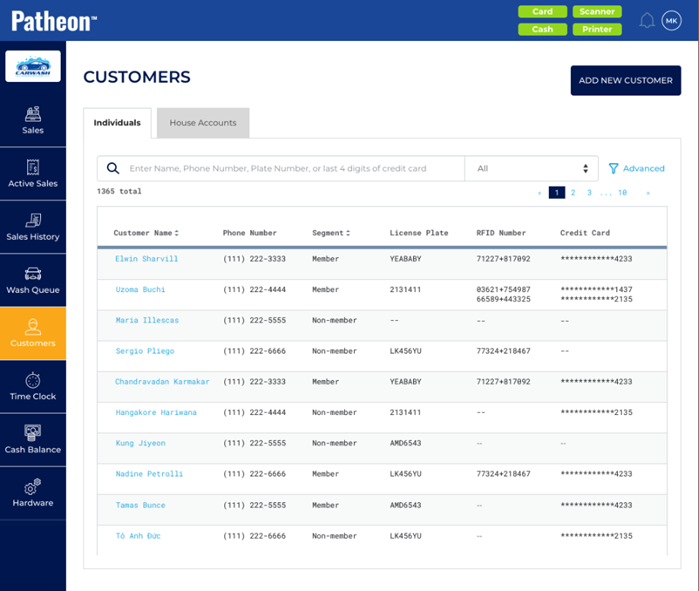Open the Wash Queue car icon
Viewport: 699px width, 591px height.
click(x=33, y=273)
